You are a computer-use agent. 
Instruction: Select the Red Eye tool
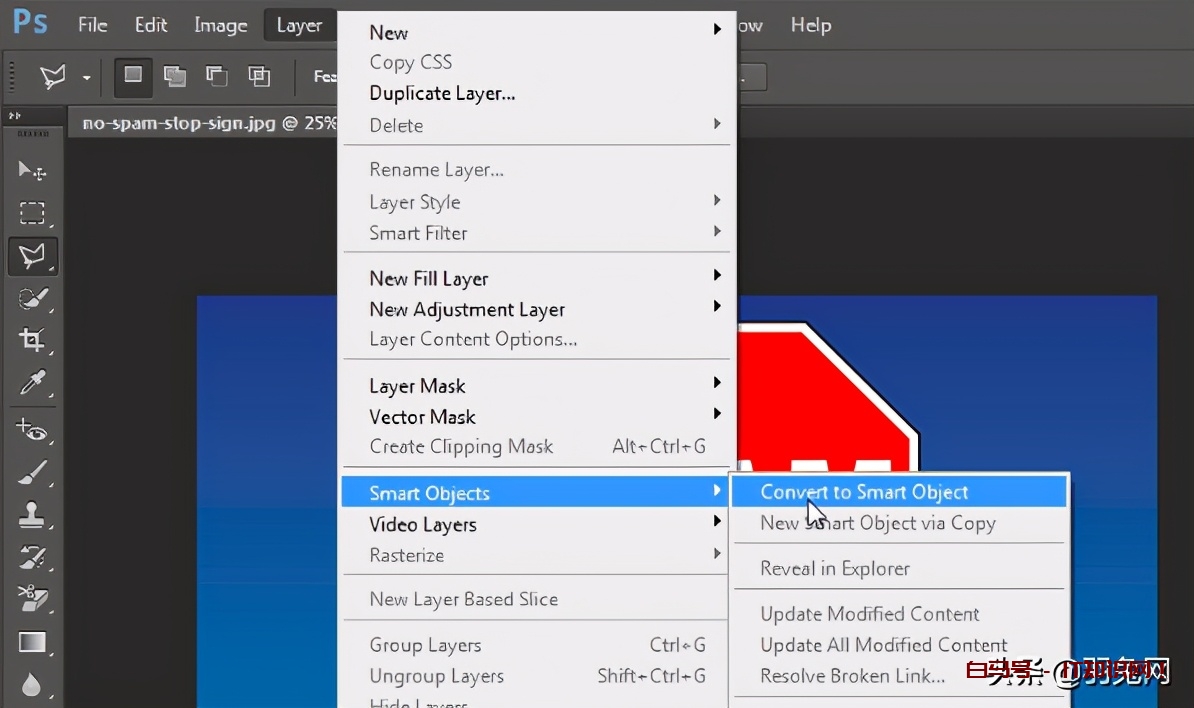pos(32,430)
